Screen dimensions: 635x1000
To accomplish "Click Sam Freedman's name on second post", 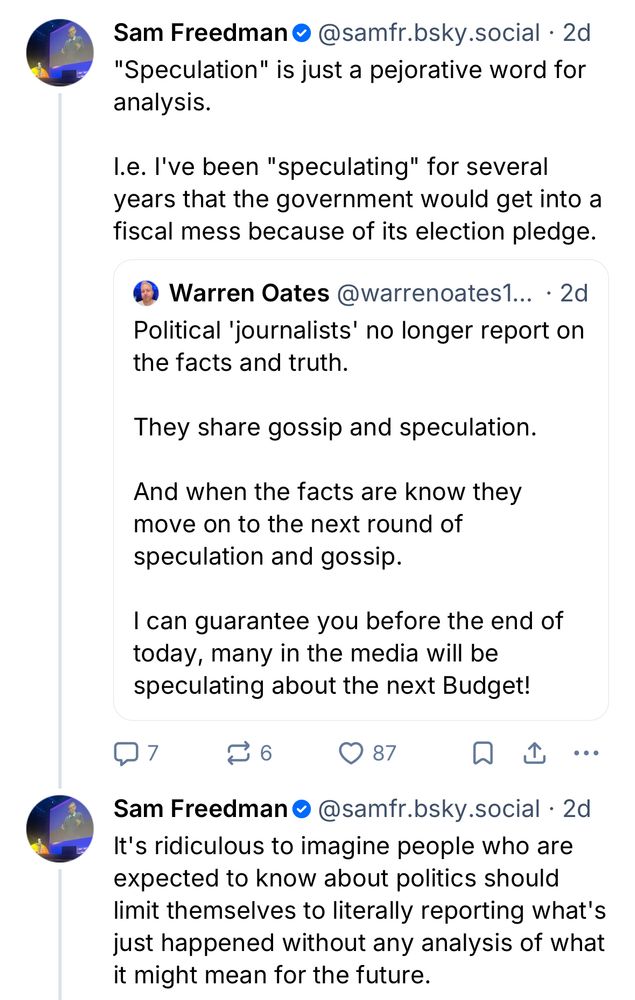I will tap(200, 808).
